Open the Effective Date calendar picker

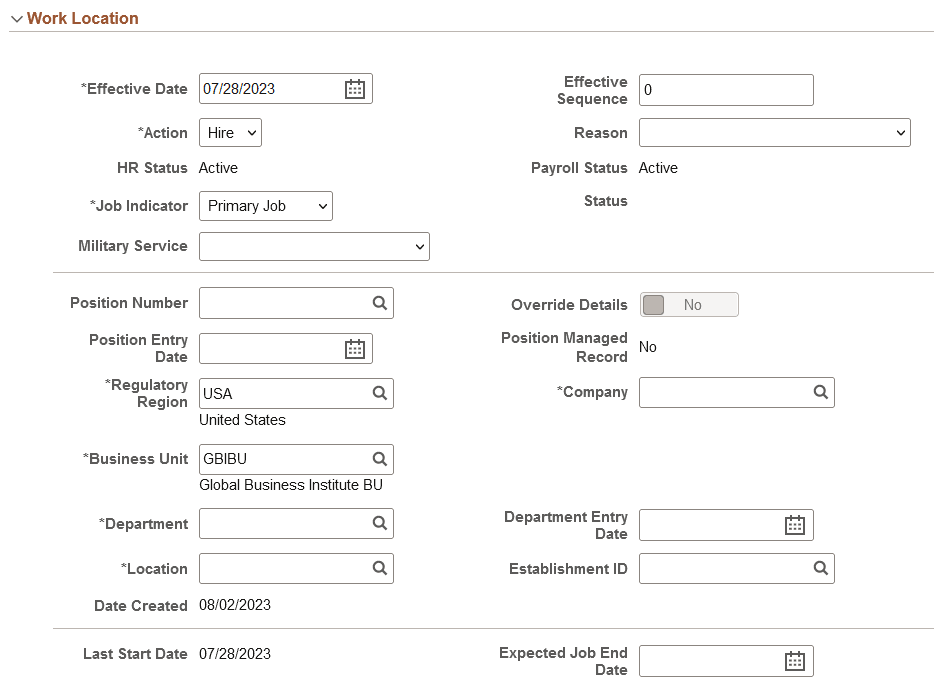[x=354, y=88]
